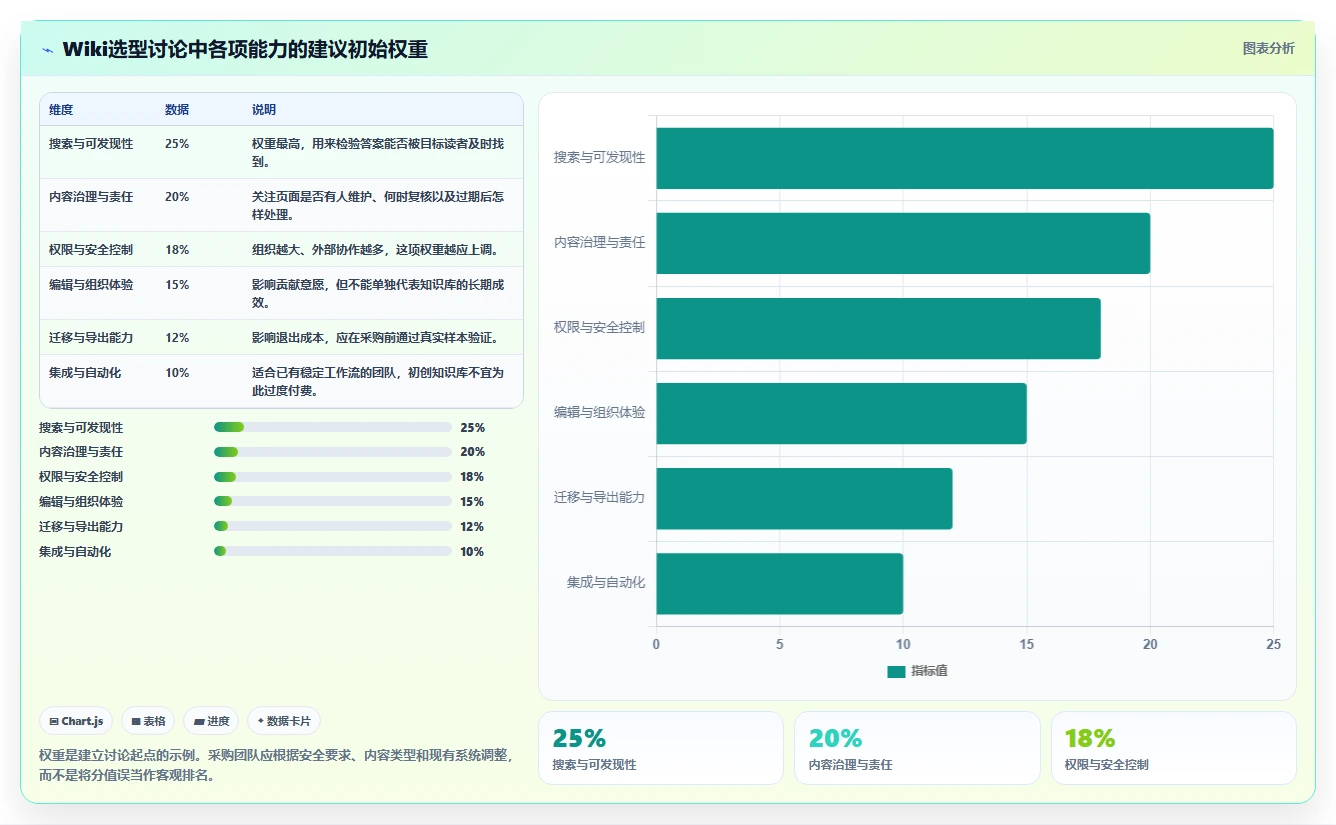
Task: Click the footnote starting 权重是建立讨论起点的示例
Action: 276,765
